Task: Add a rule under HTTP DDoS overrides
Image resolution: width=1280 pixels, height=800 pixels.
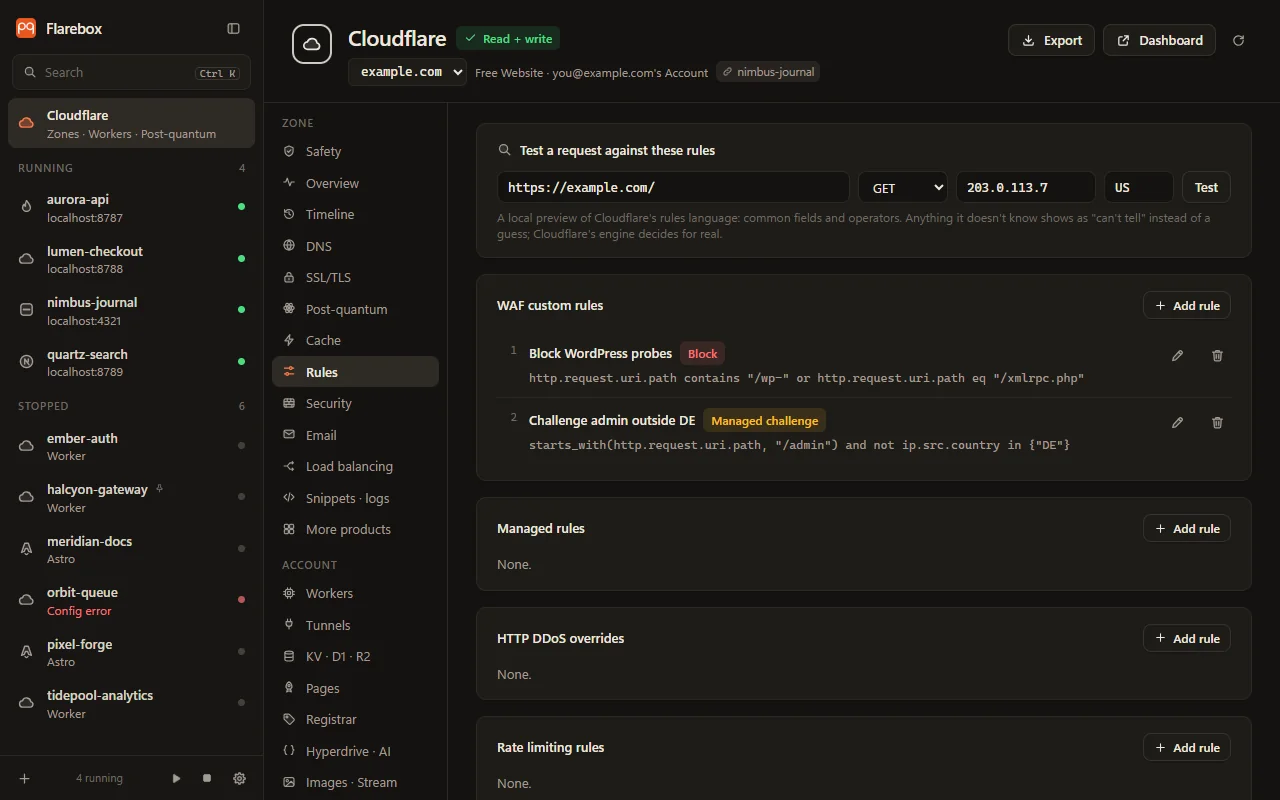Action: [x=1187, y=638]
